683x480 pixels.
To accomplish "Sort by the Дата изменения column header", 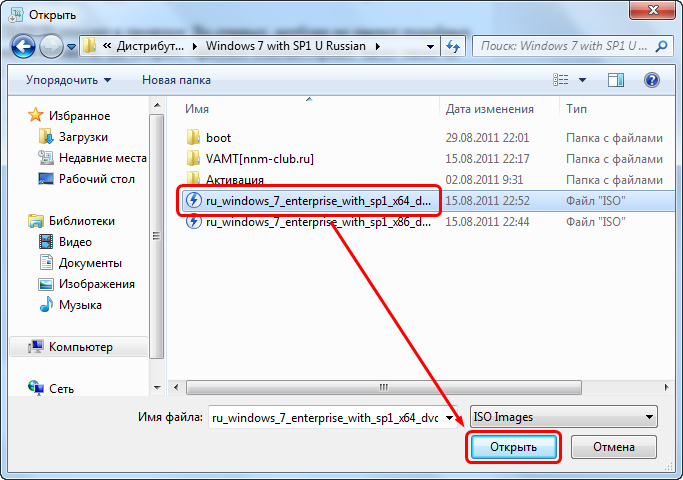I will pos(489,109).
